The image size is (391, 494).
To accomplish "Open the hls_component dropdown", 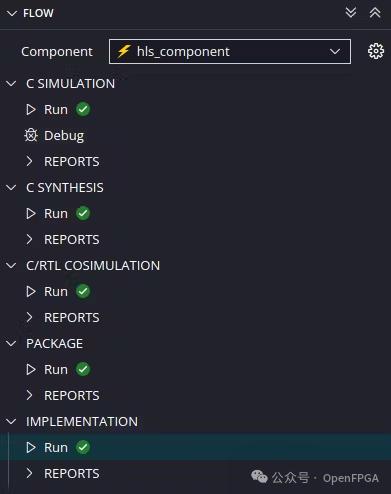I will (230, 51).
